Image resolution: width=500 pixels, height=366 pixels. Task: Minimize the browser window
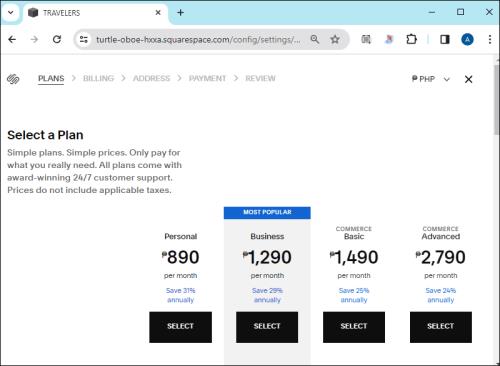pos(432,12)
